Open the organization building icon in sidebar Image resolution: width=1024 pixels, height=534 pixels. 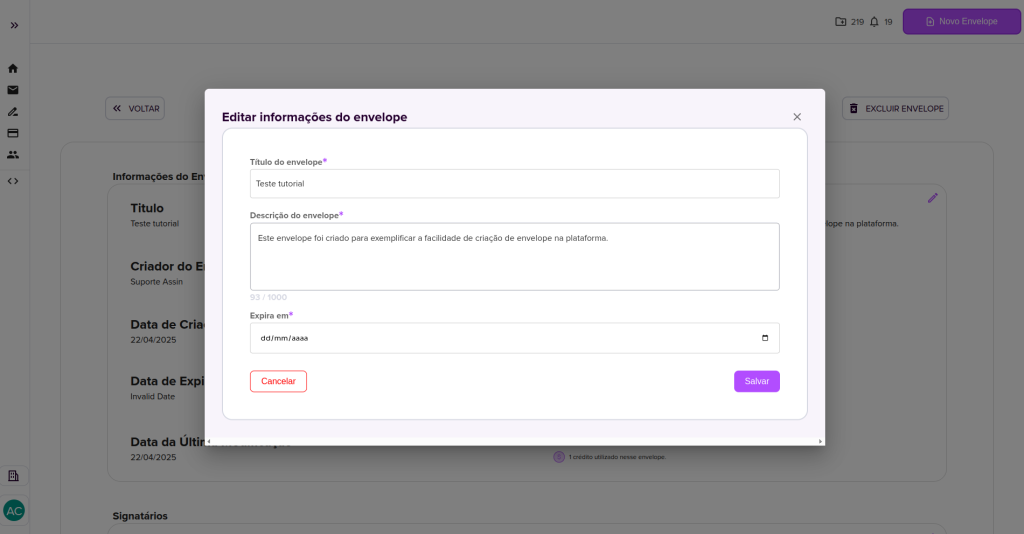click(x=13, y=476)
